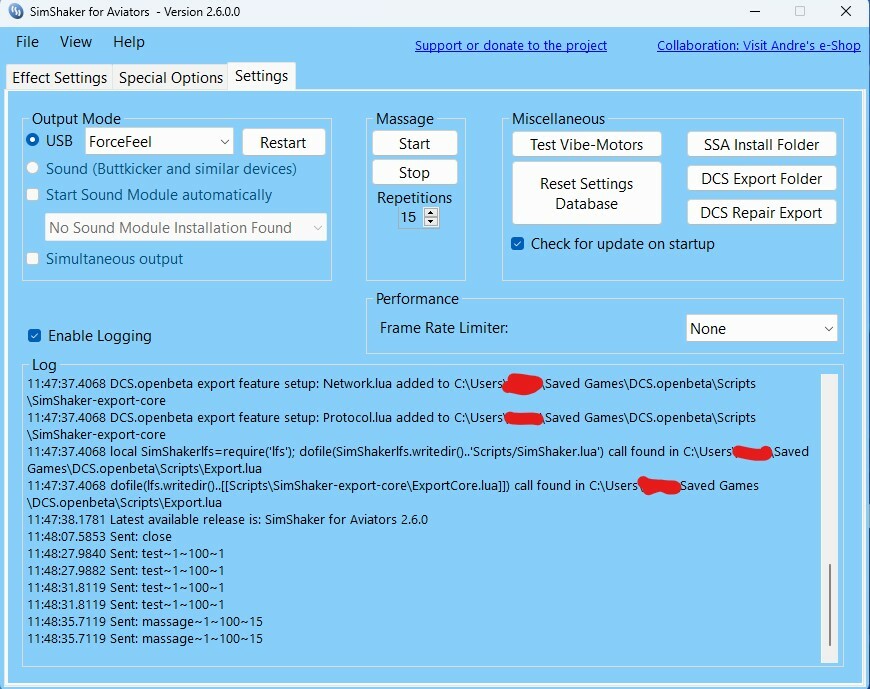Stop the massage
This screenshot has width=870, height=689.
414,173
